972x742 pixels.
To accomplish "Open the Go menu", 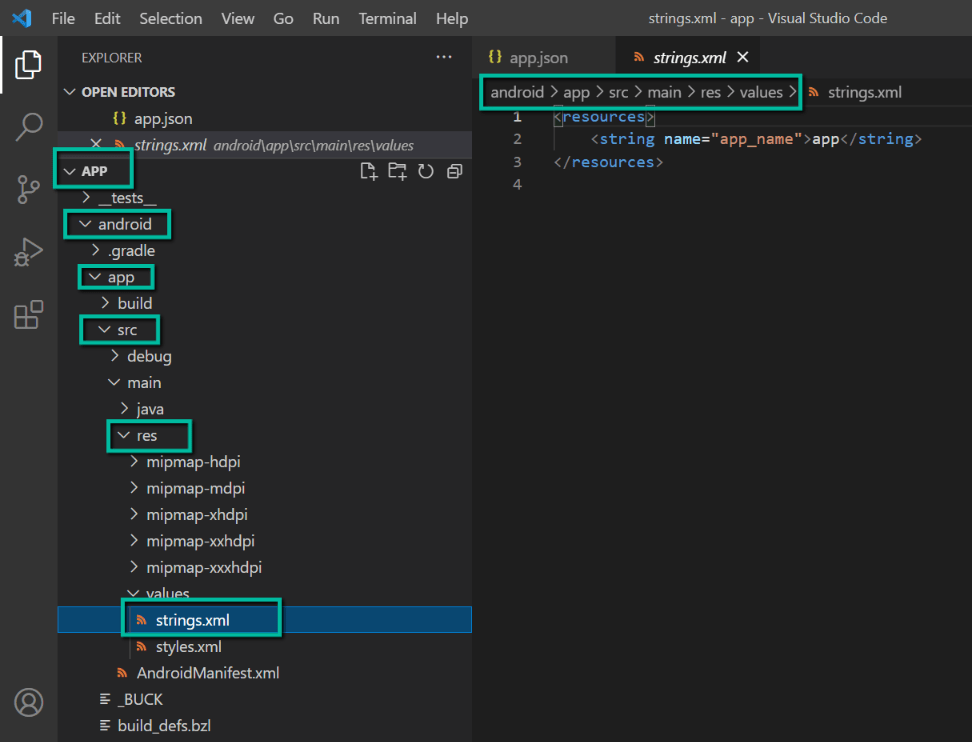I will tap(283, 19).
